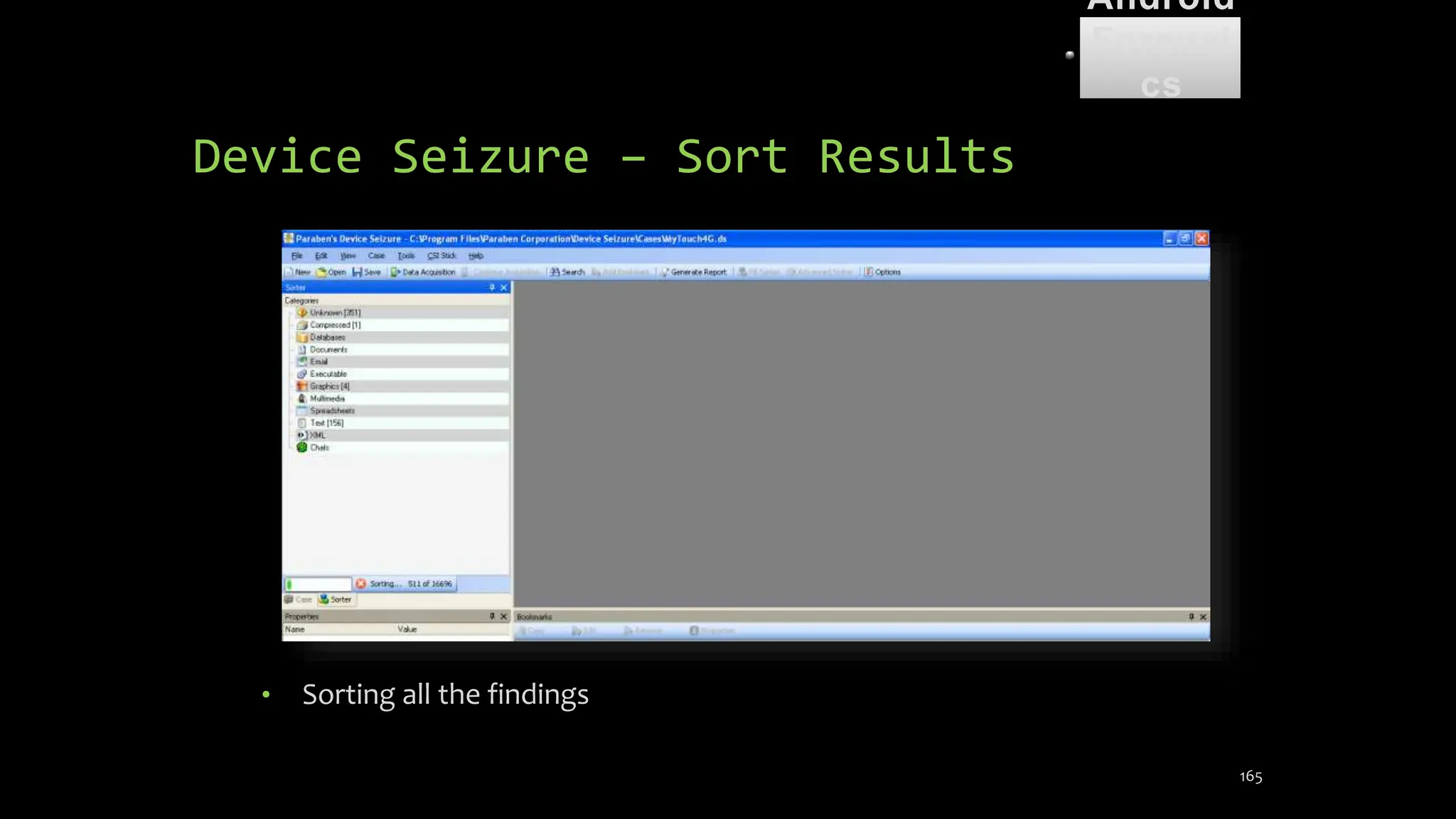Switch to the Case tab

click(x=299, y=599)
